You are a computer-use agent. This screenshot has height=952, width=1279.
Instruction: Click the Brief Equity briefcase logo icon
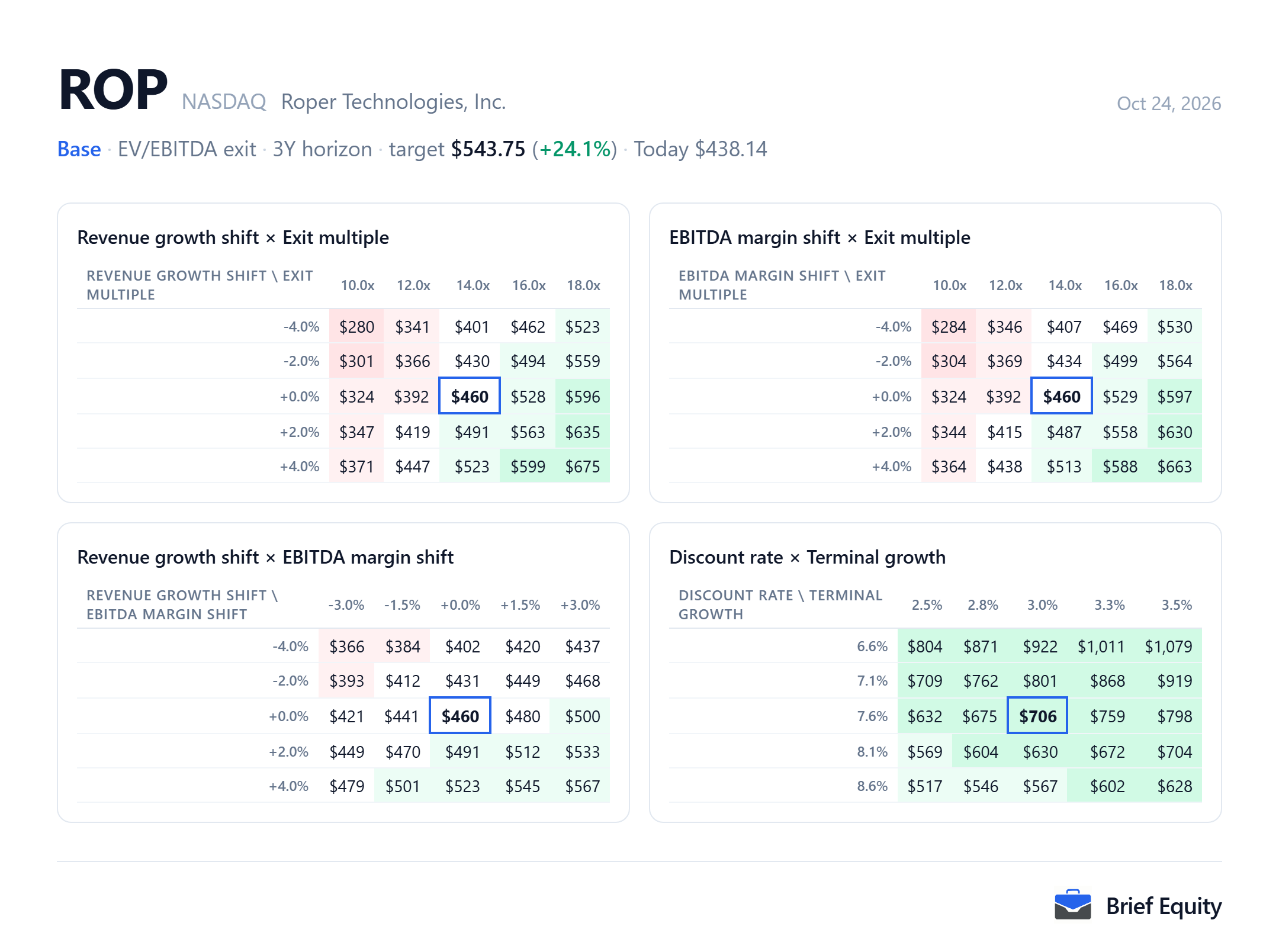point(1072,905)
